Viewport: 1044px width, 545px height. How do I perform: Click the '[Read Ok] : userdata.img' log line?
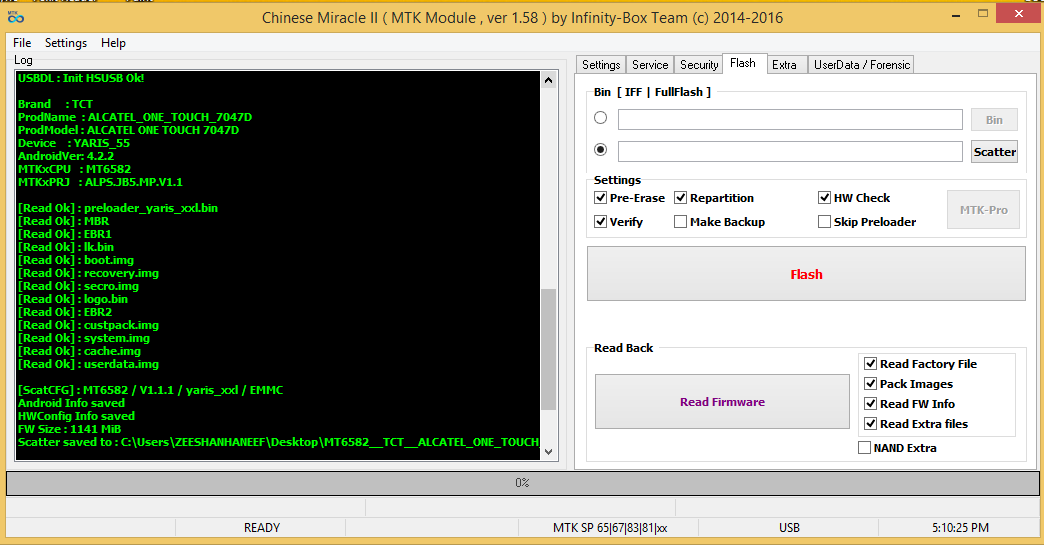(89, 364)
